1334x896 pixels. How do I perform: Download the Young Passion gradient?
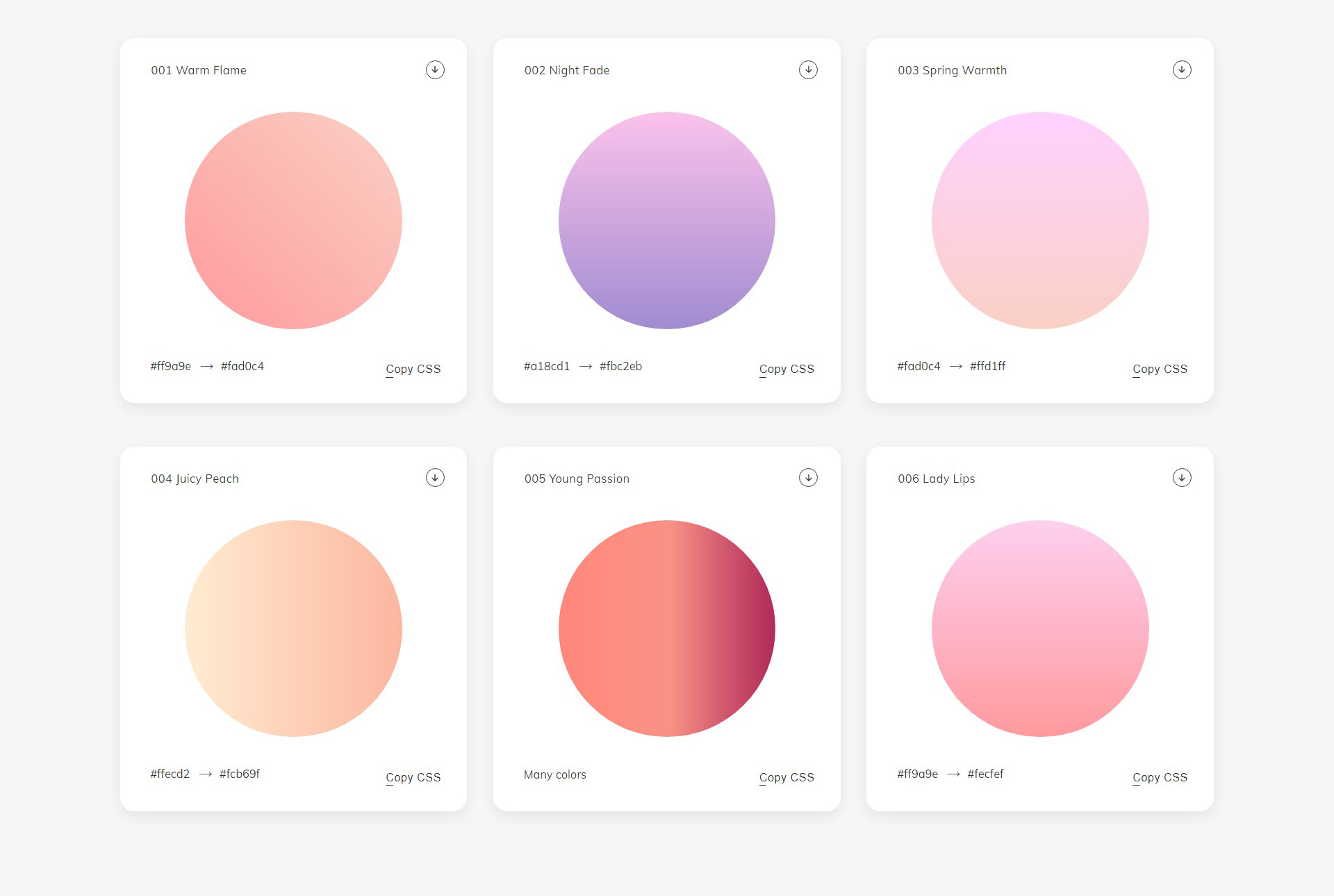point(808,477)
